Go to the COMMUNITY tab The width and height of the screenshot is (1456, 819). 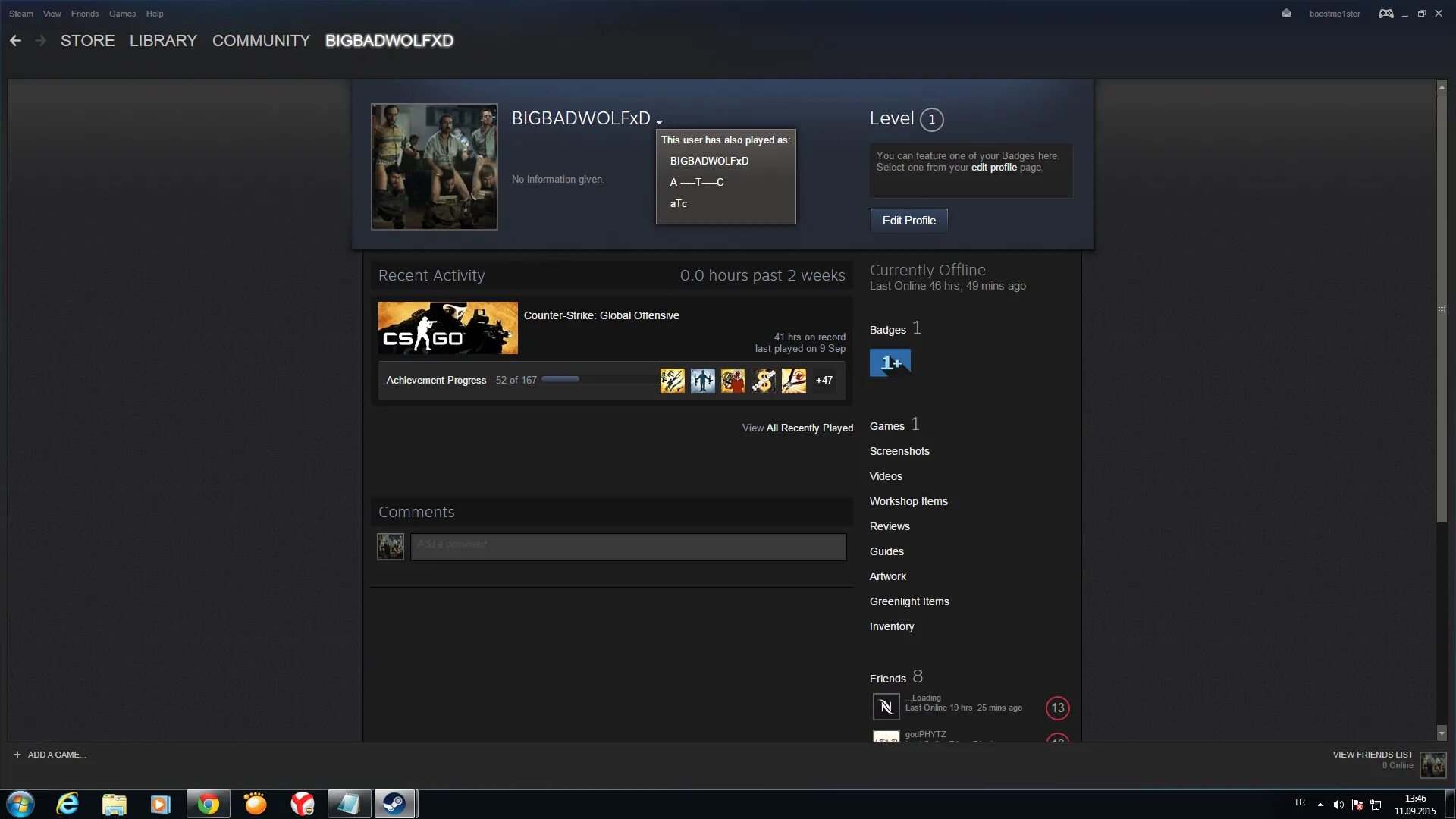point(261,41)
